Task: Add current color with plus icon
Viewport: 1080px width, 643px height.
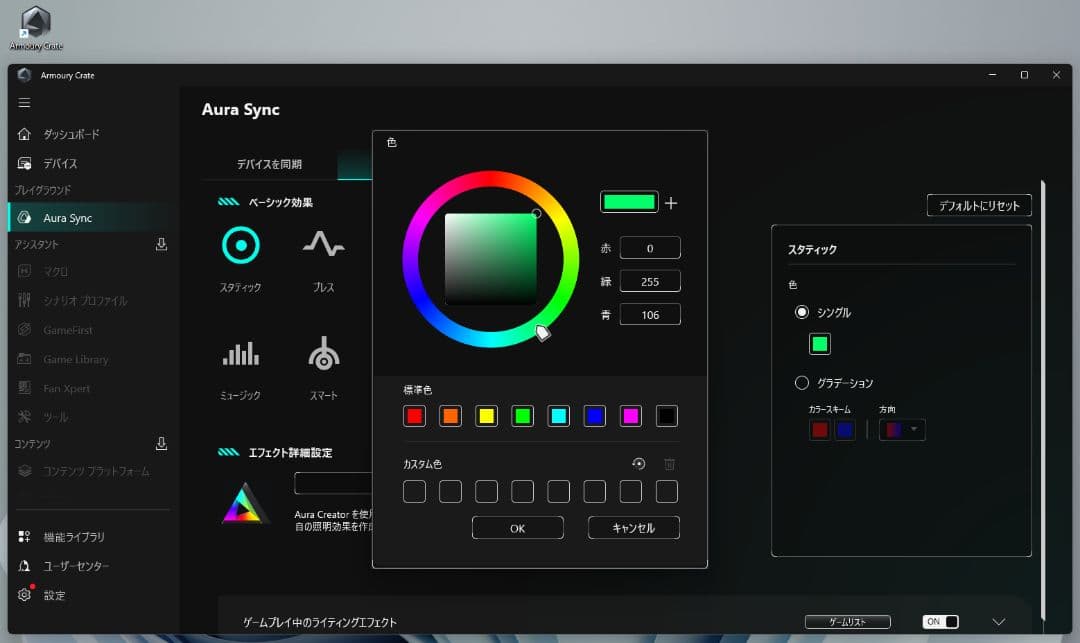Action: coord(671,203)
